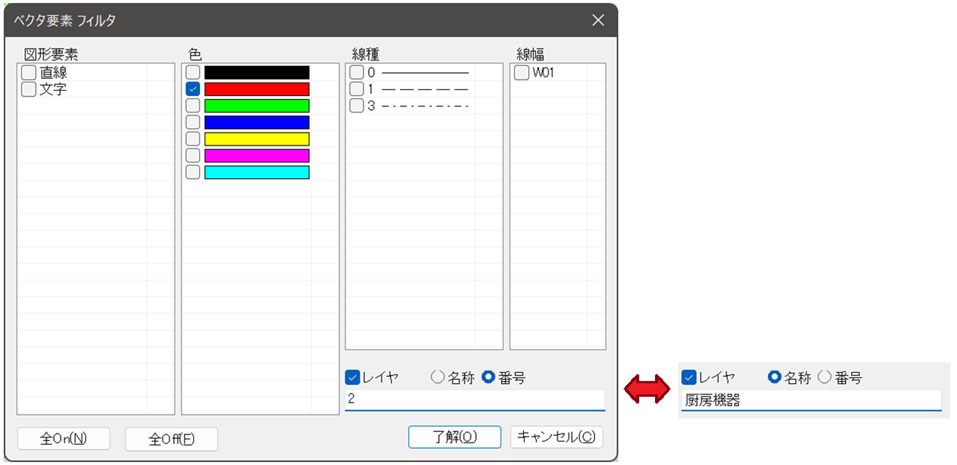Check line type 3 dash-dot line
Viewport: 957px width, 465px height.
pyautogui.click(x=356, y=106)
